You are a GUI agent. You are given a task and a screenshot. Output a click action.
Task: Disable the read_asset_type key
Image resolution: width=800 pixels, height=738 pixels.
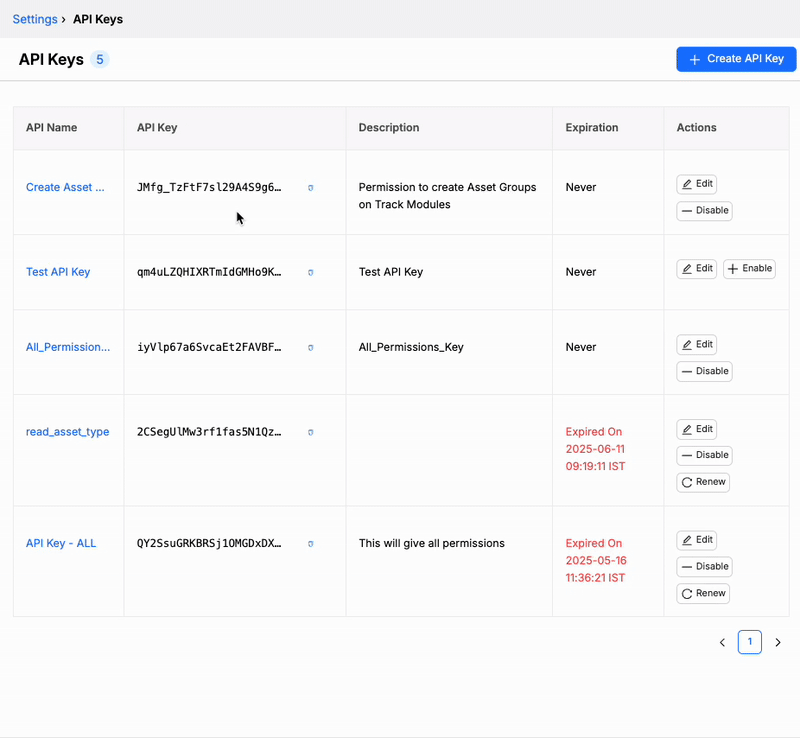point(704,455)
